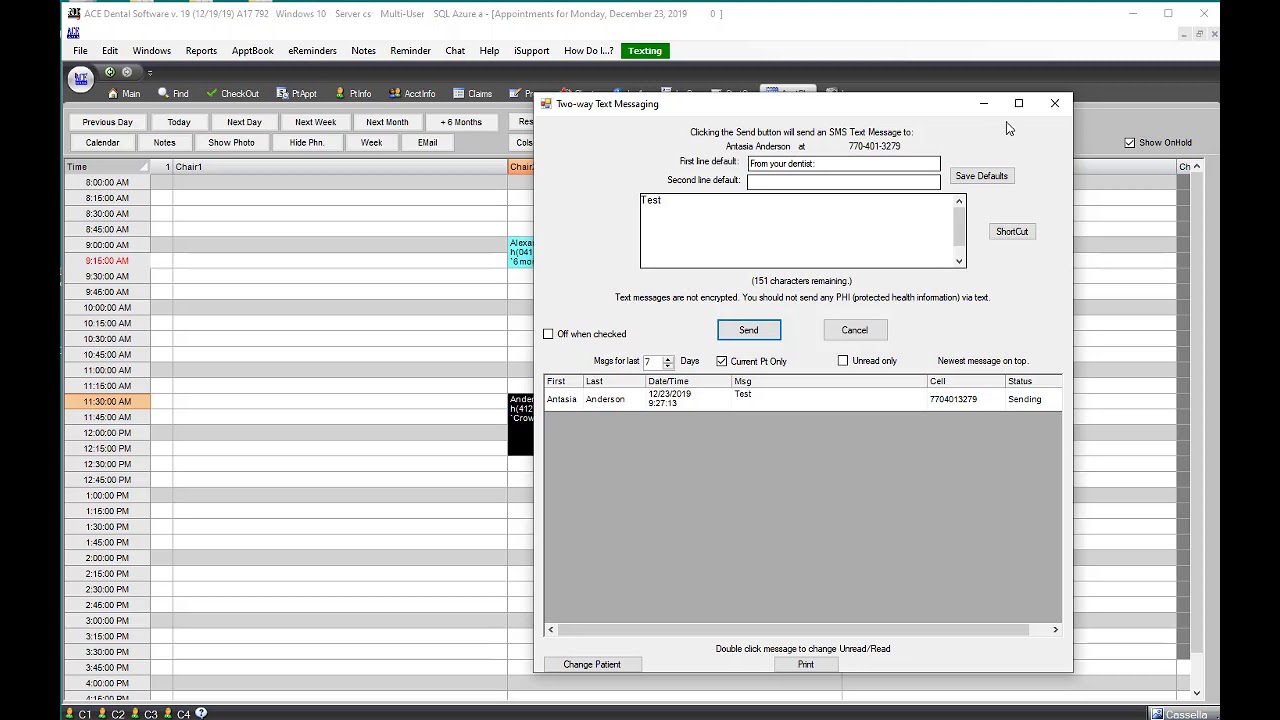Select the Antasia Anderson message row

tap(803, 399)
